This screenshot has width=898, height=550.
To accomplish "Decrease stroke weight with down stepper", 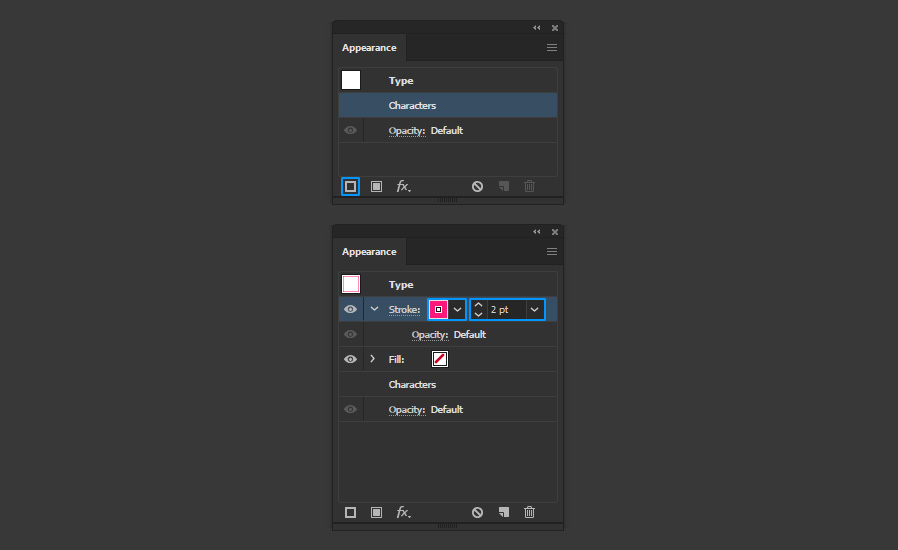I will (x=478, y=314).
